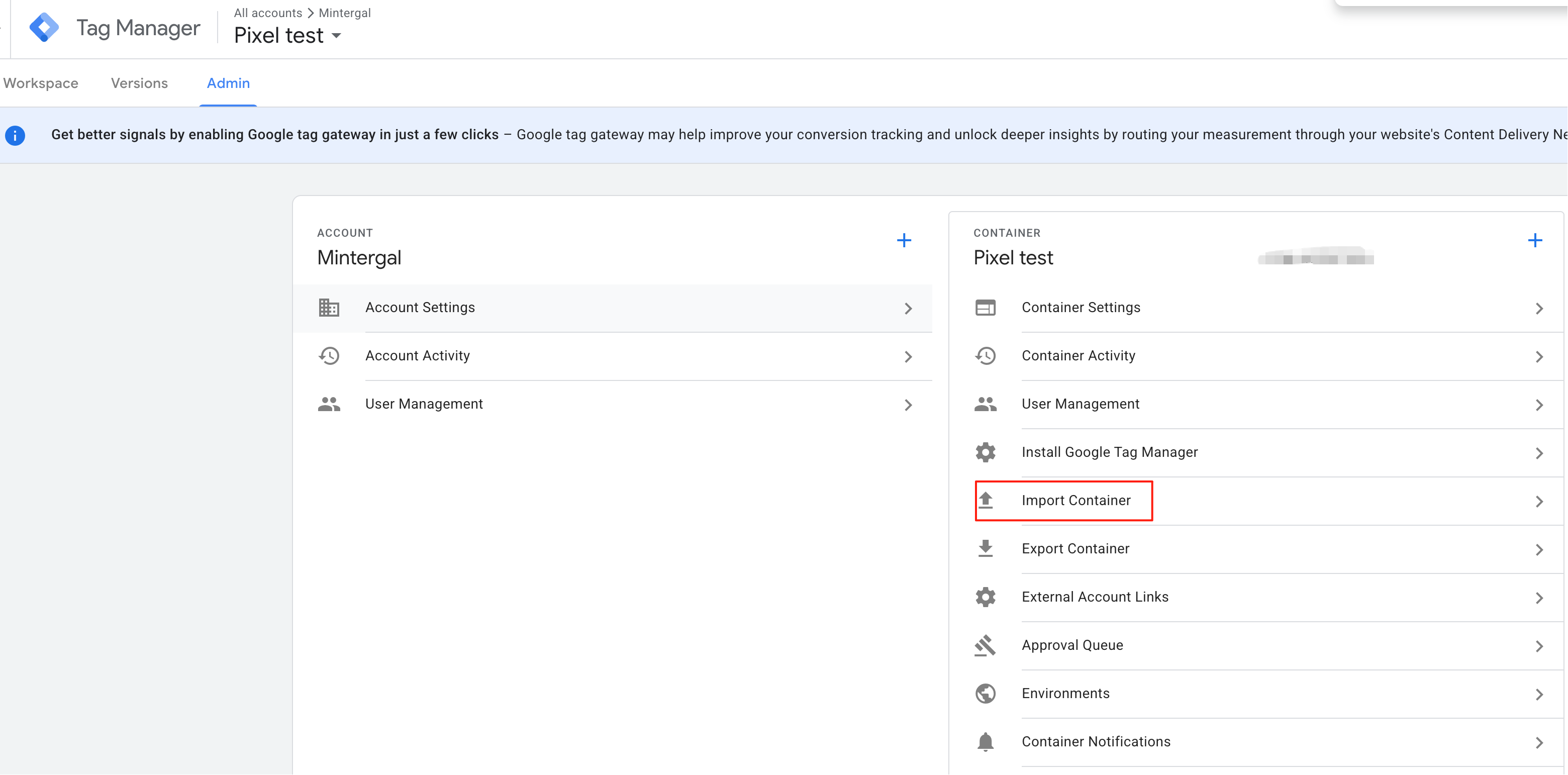This screenshot has width=1568, height=775.
Task: Open the Install Google Tag Manager label
Action: point(1110,452)
